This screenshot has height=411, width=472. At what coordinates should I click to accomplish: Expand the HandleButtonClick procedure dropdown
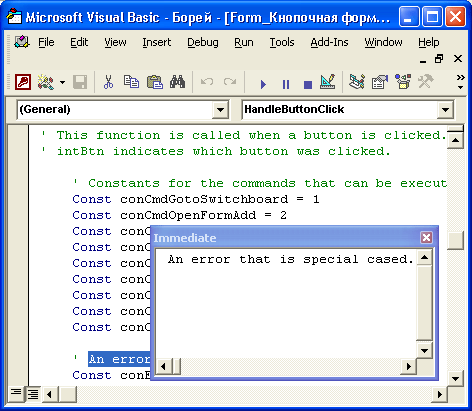pyautogui.click(x=445, y=110)
